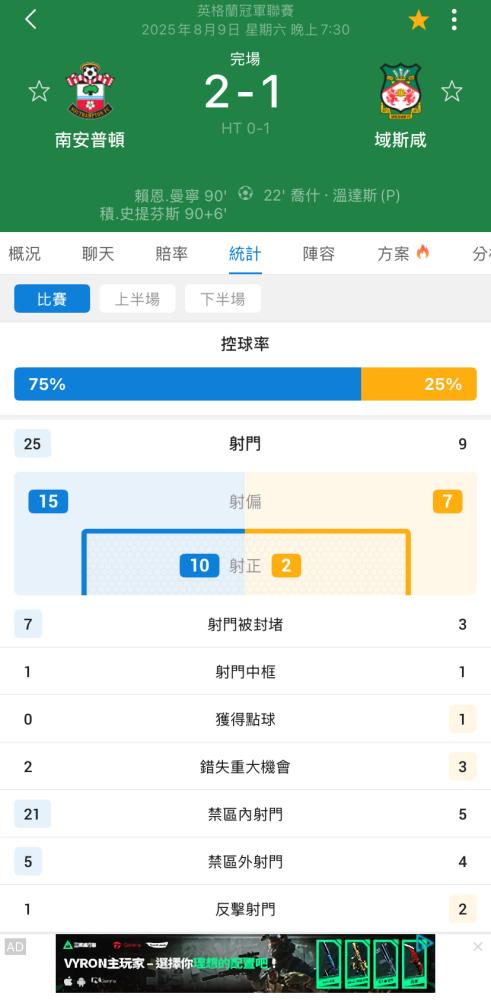
Task: Tap the back arrow icon
Action: pyautogui.click(x=31, y=20)
